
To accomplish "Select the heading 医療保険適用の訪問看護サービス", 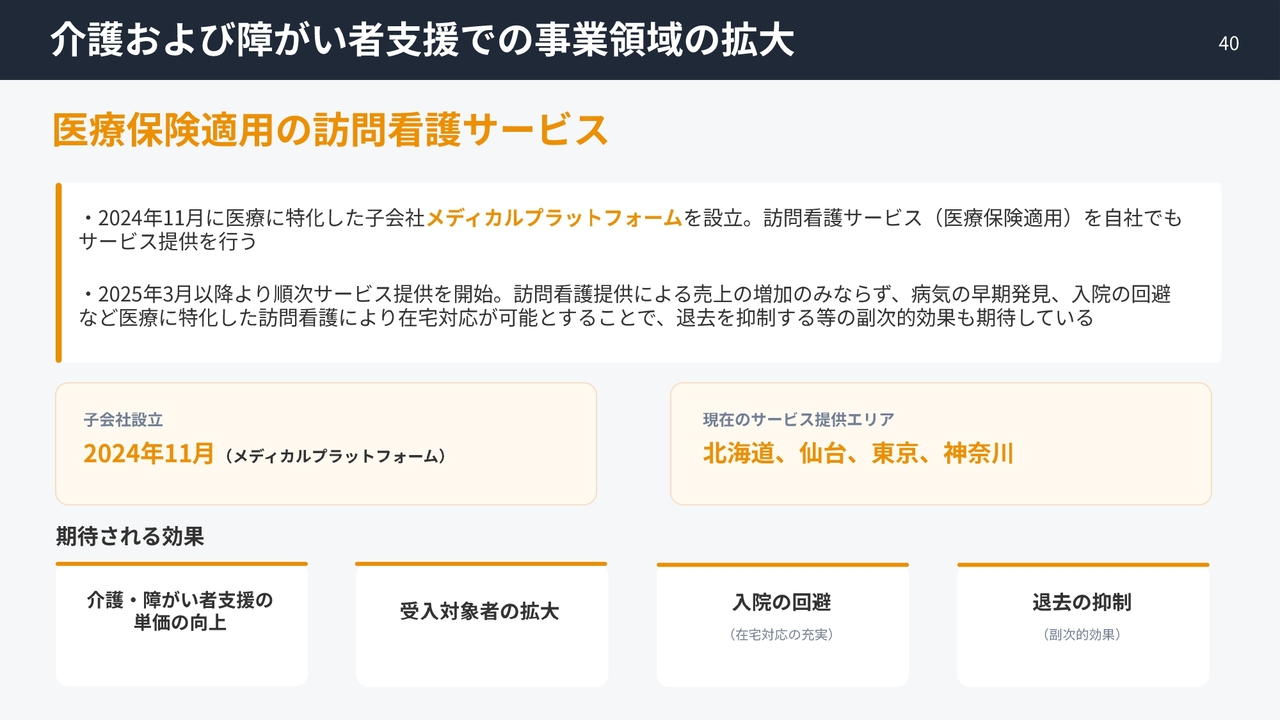I will pyautogui.click(x=331, y=131).
